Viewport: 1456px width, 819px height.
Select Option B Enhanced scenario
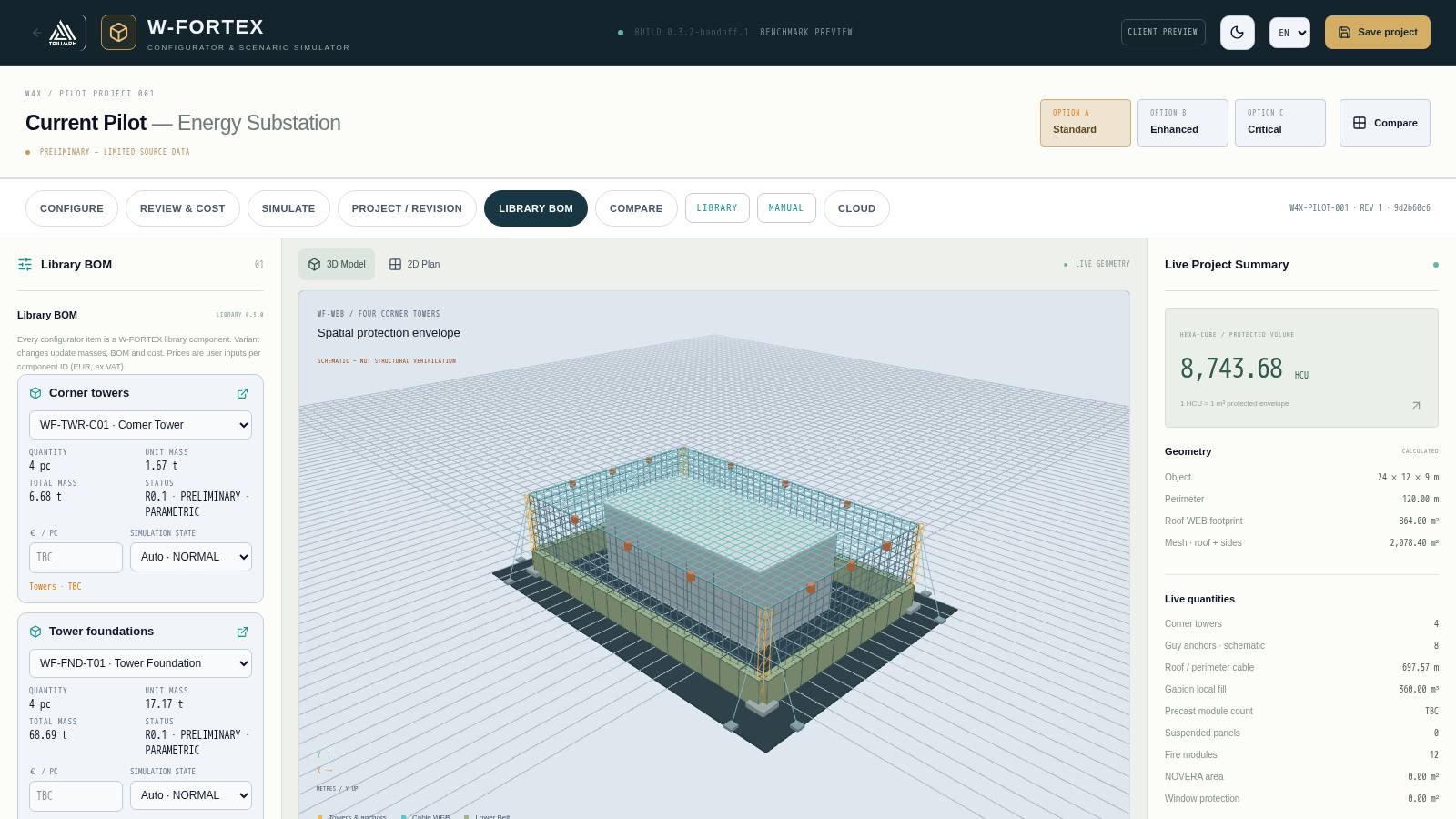pos(1183,123)
